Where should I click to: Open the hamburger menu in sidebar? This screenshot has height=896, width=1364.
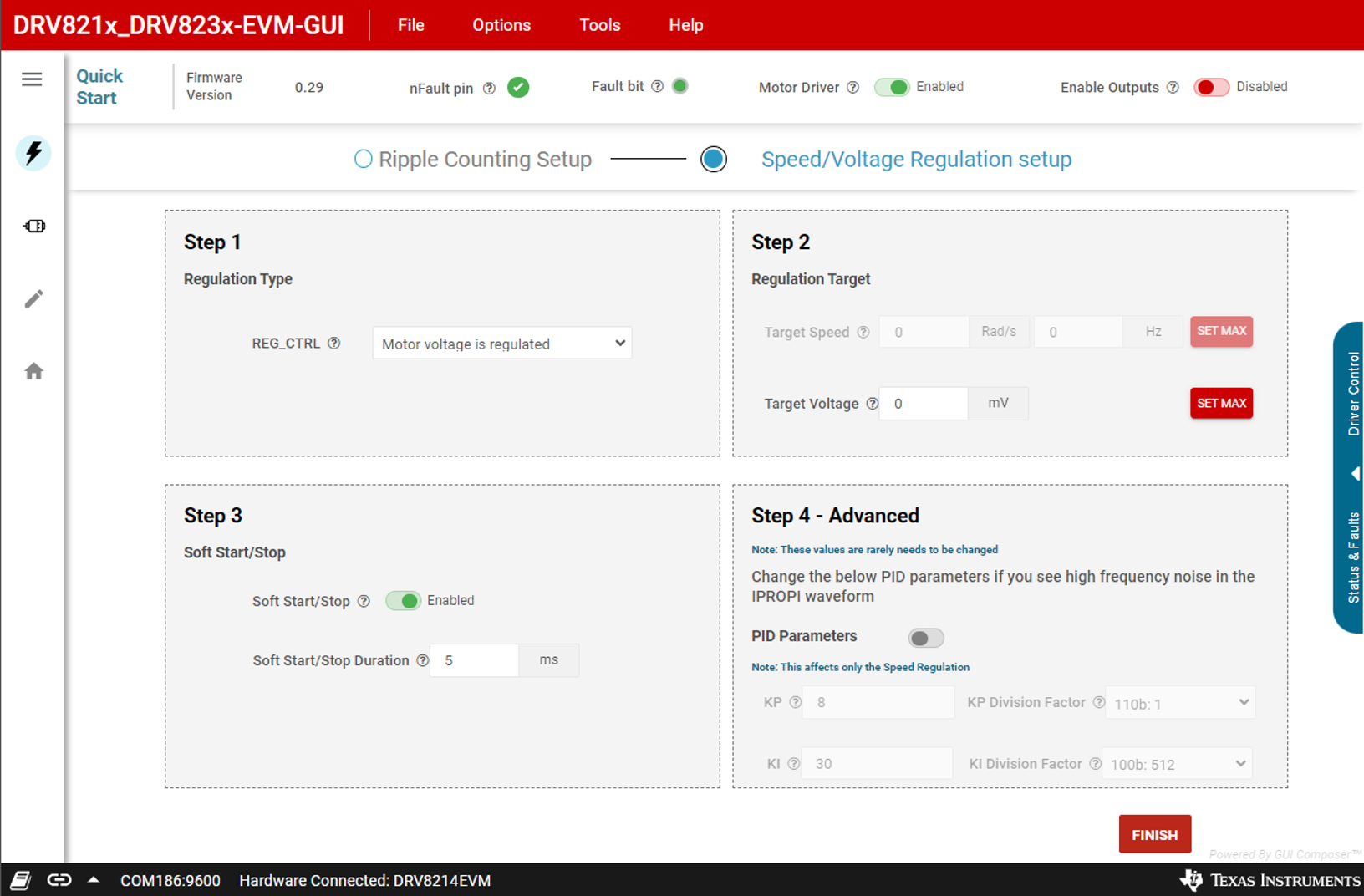32,79
